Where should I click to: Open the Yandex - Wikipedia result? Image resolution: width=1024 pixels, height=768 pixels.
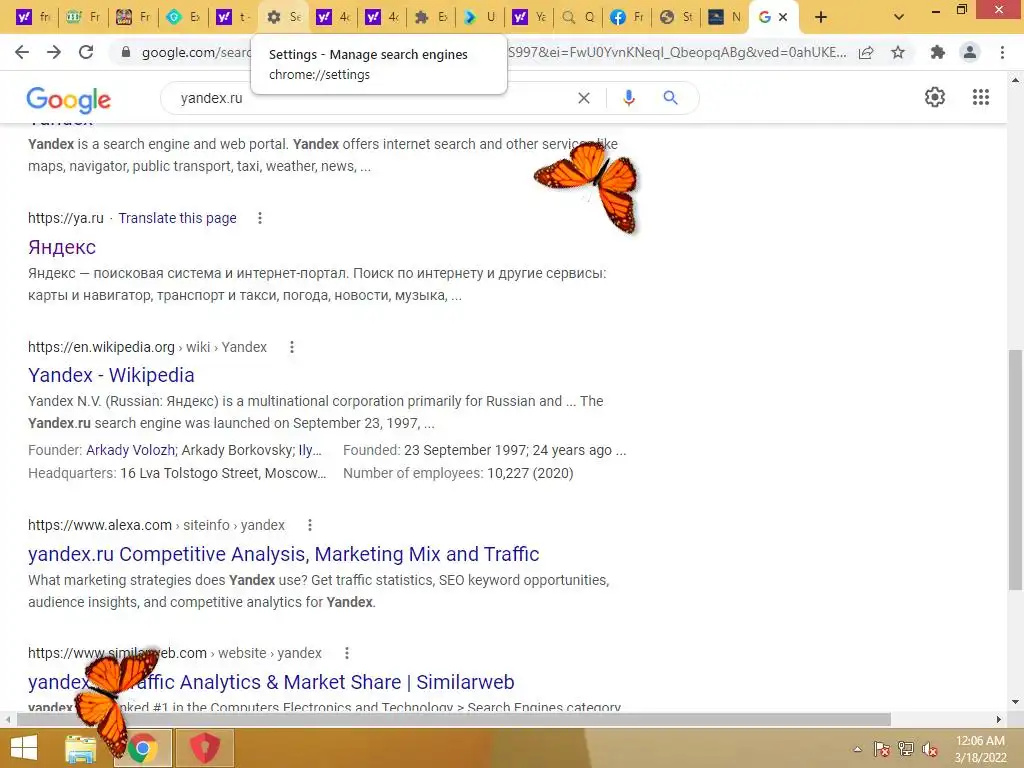[111, 375]
